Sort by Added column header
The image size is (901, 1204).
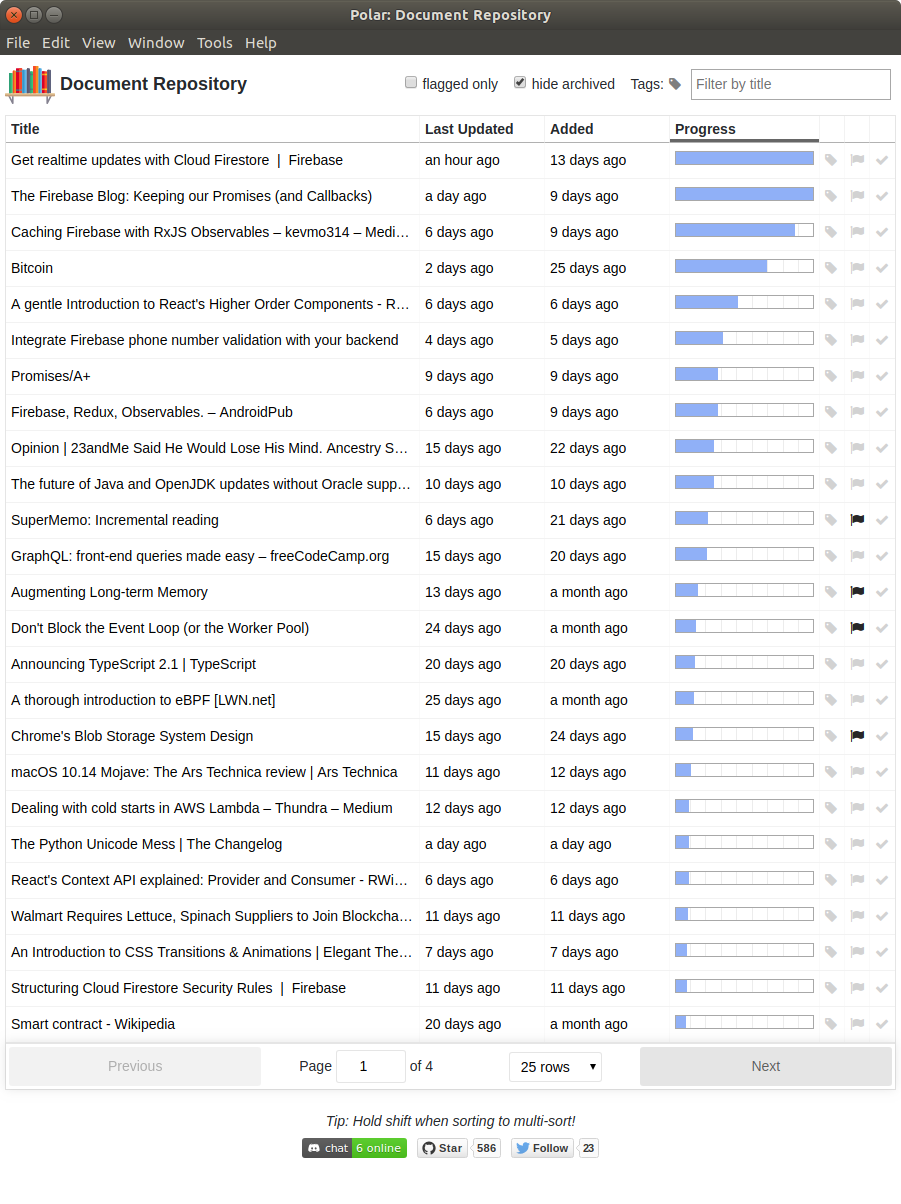(x=607, y=129)
